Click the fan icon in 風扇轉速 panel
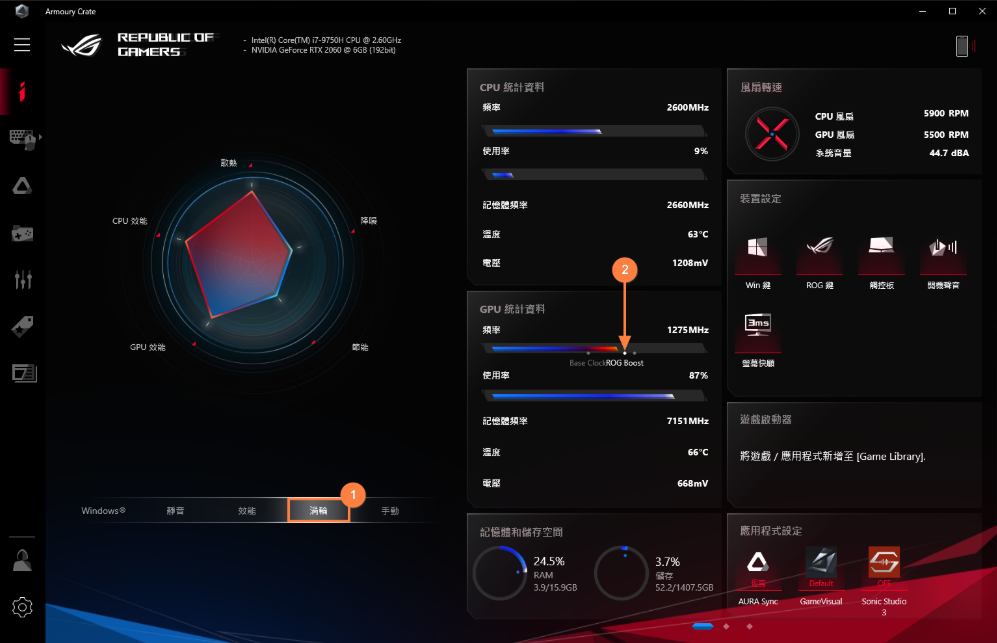 coord(771,134)
